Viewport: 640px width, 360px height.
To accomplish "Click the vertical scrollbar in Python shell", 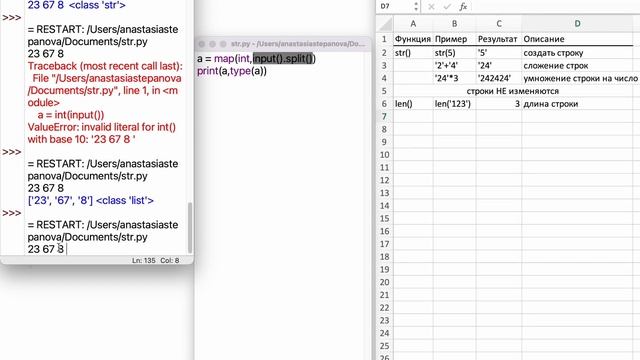I will (x=190, y=228).
